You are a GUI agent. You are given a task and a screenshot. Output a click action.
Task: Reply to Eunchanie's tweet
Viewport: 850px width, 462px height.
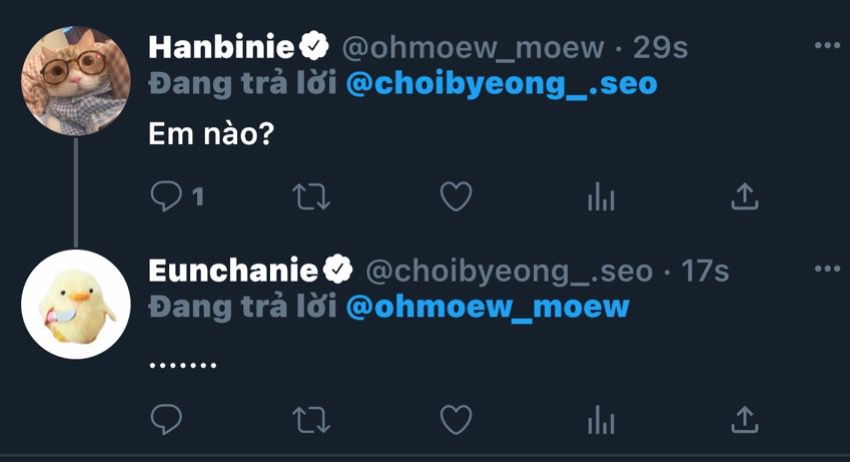[x=166, y=419]
